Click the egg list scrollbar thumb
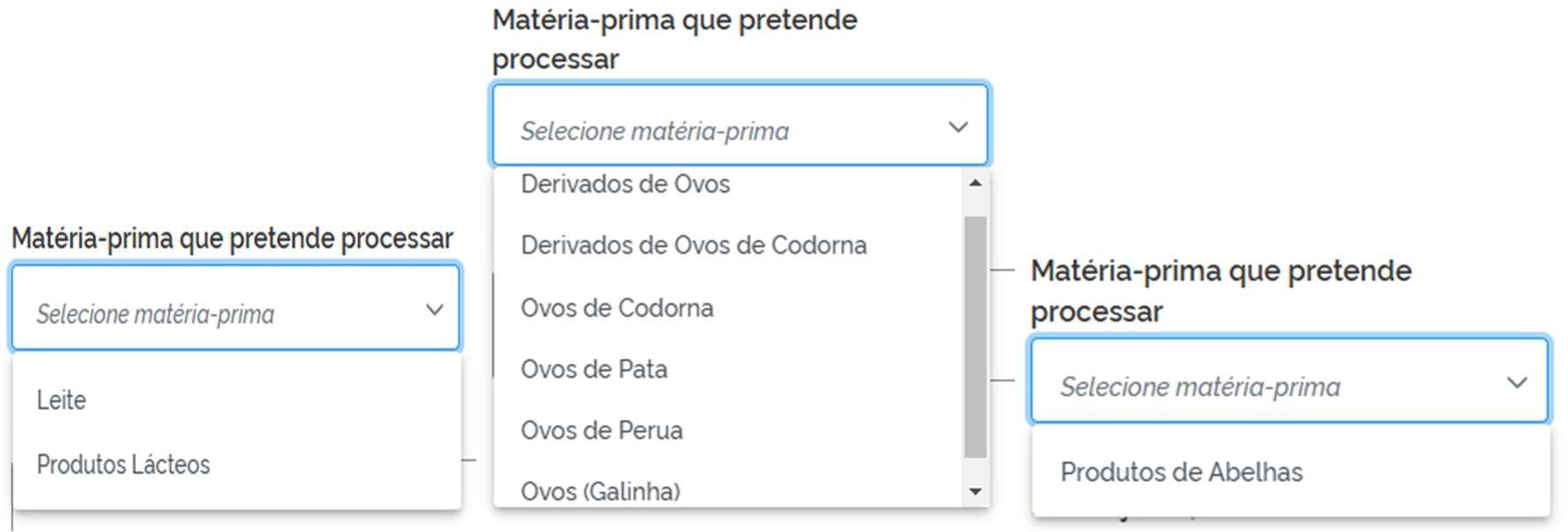The image size is (1568, 532). click(974, 336)
